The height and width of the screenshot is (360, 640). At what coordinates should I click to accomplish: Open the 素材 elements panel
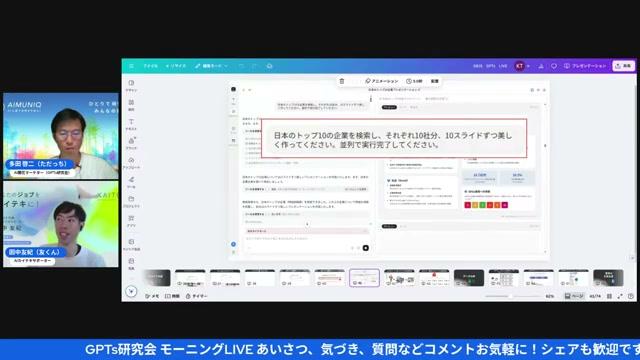click(131, 105)
